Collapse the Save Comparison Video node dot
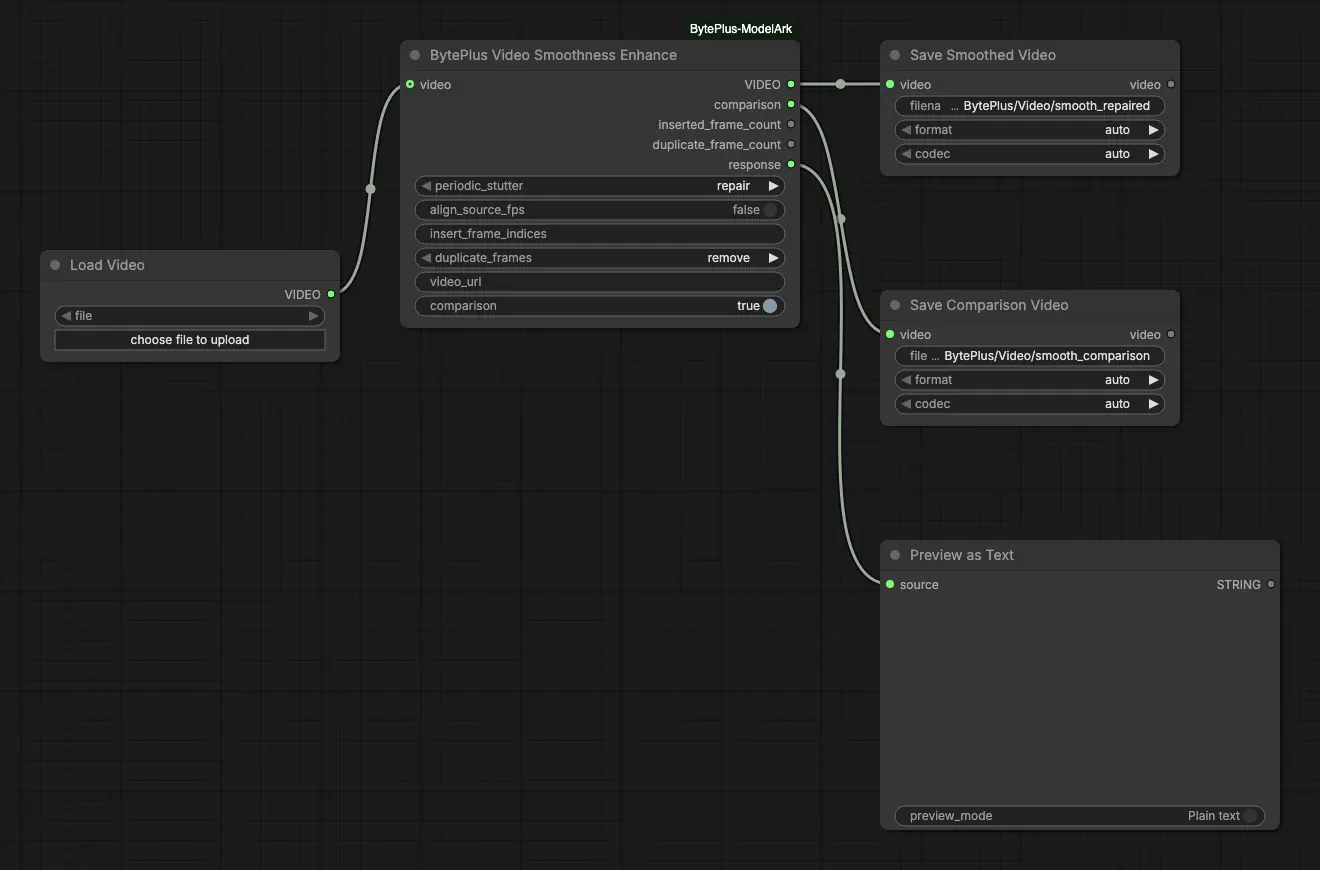Screen dimensions: 1320x870 895,305
